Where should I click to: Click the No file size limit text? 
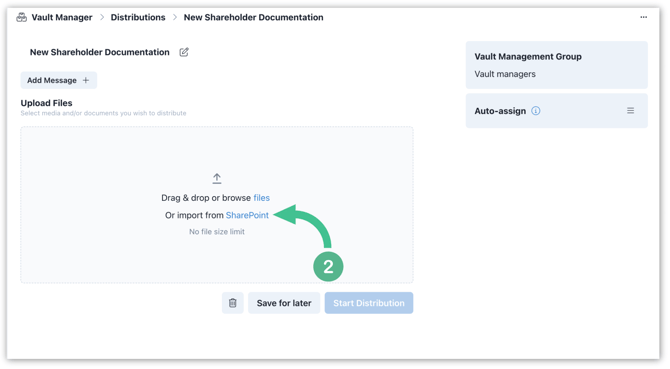tap(217, 231)
